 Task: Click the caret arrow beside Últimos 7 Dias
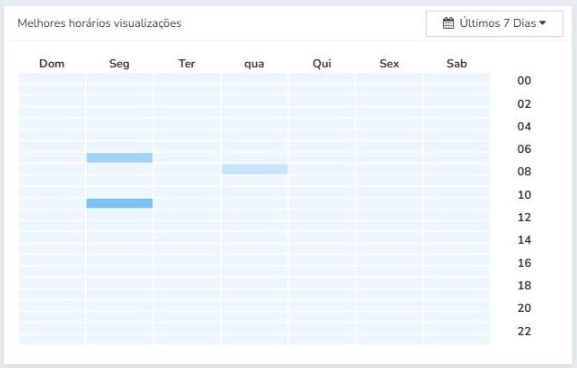click(542, 23)
